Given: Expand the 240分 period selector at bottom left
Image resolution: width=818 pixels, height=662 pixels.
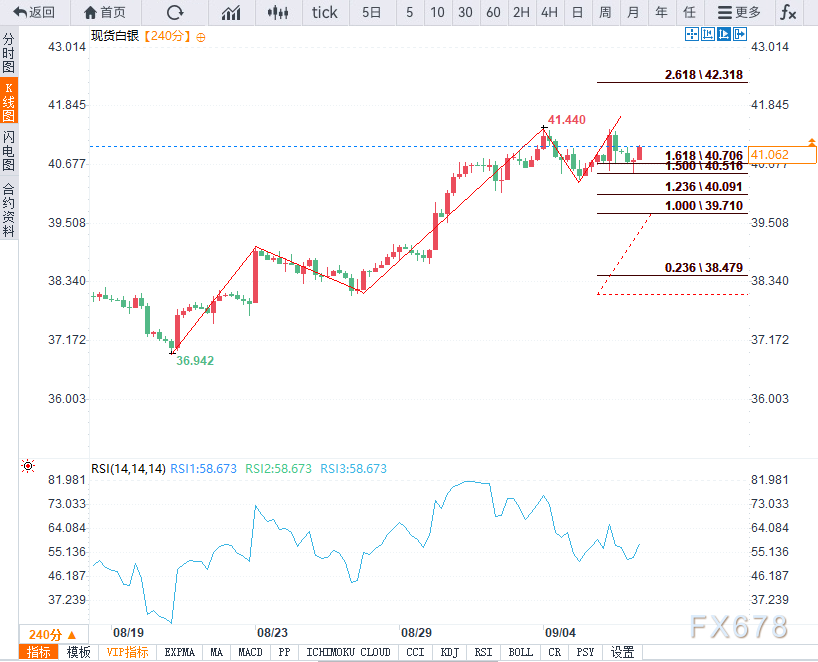Looking at the screenshot, I should coord(52,634).
